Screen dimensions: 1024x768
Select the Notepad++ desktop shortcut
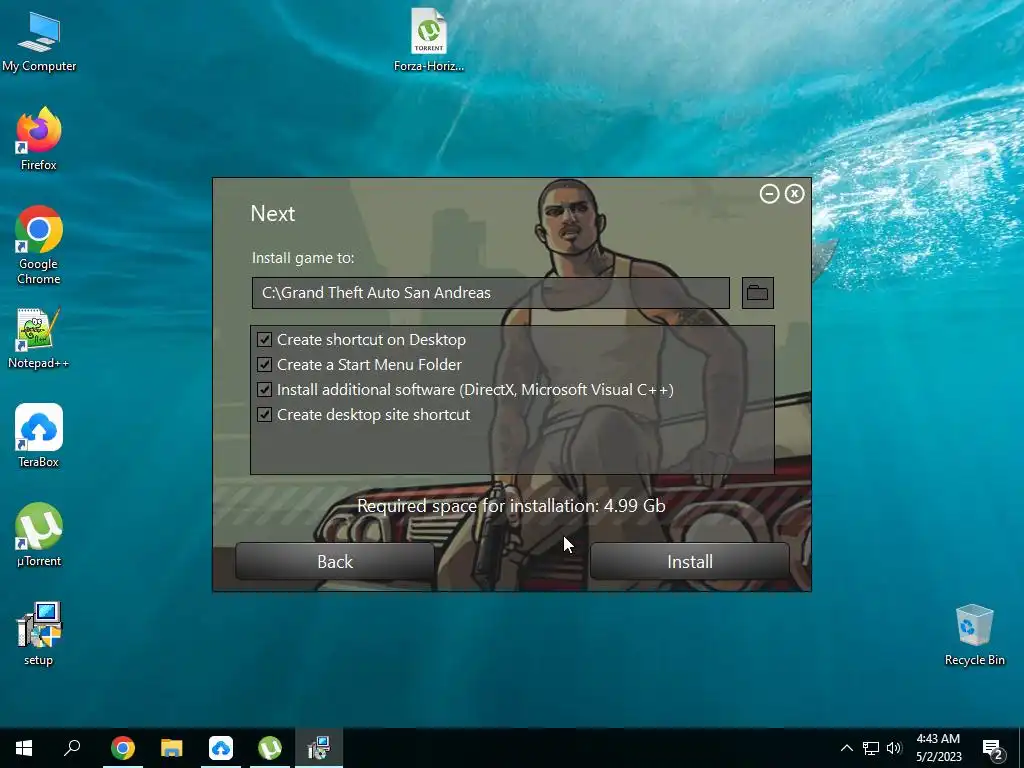tap(39, 338)
